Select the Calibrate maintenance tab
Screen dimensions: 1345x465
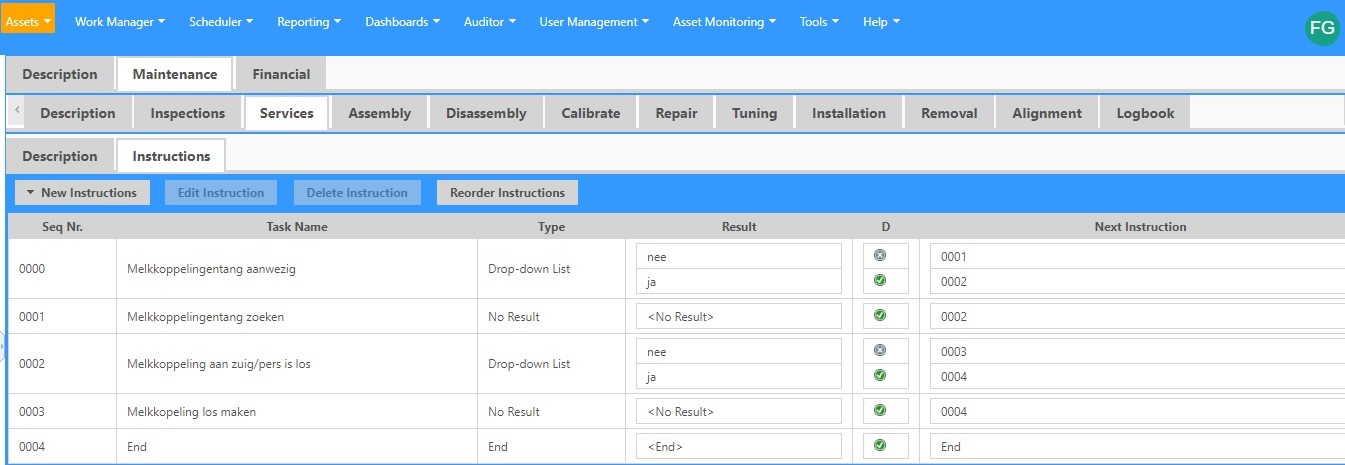coord(590,113)
